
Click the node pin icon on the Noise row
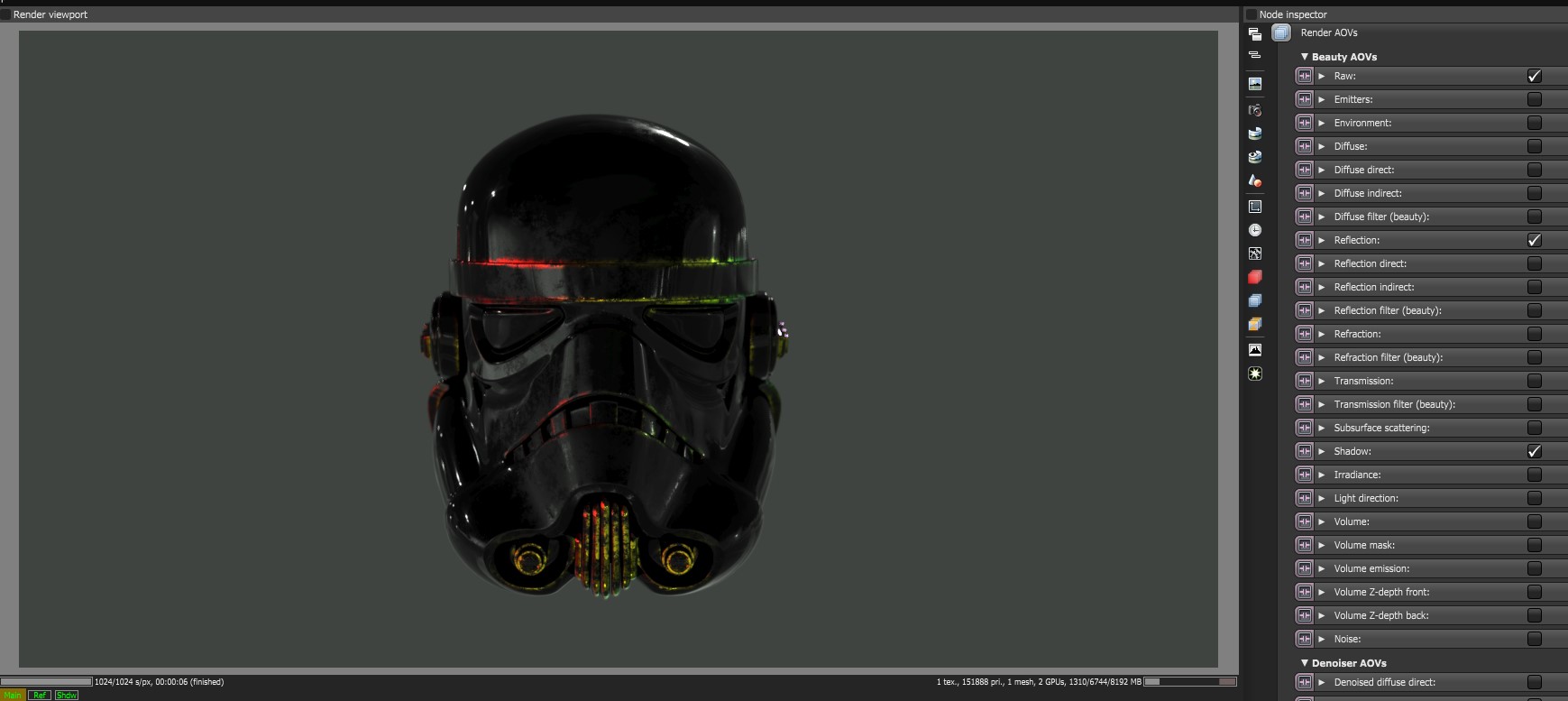(x=1304, y=639)
